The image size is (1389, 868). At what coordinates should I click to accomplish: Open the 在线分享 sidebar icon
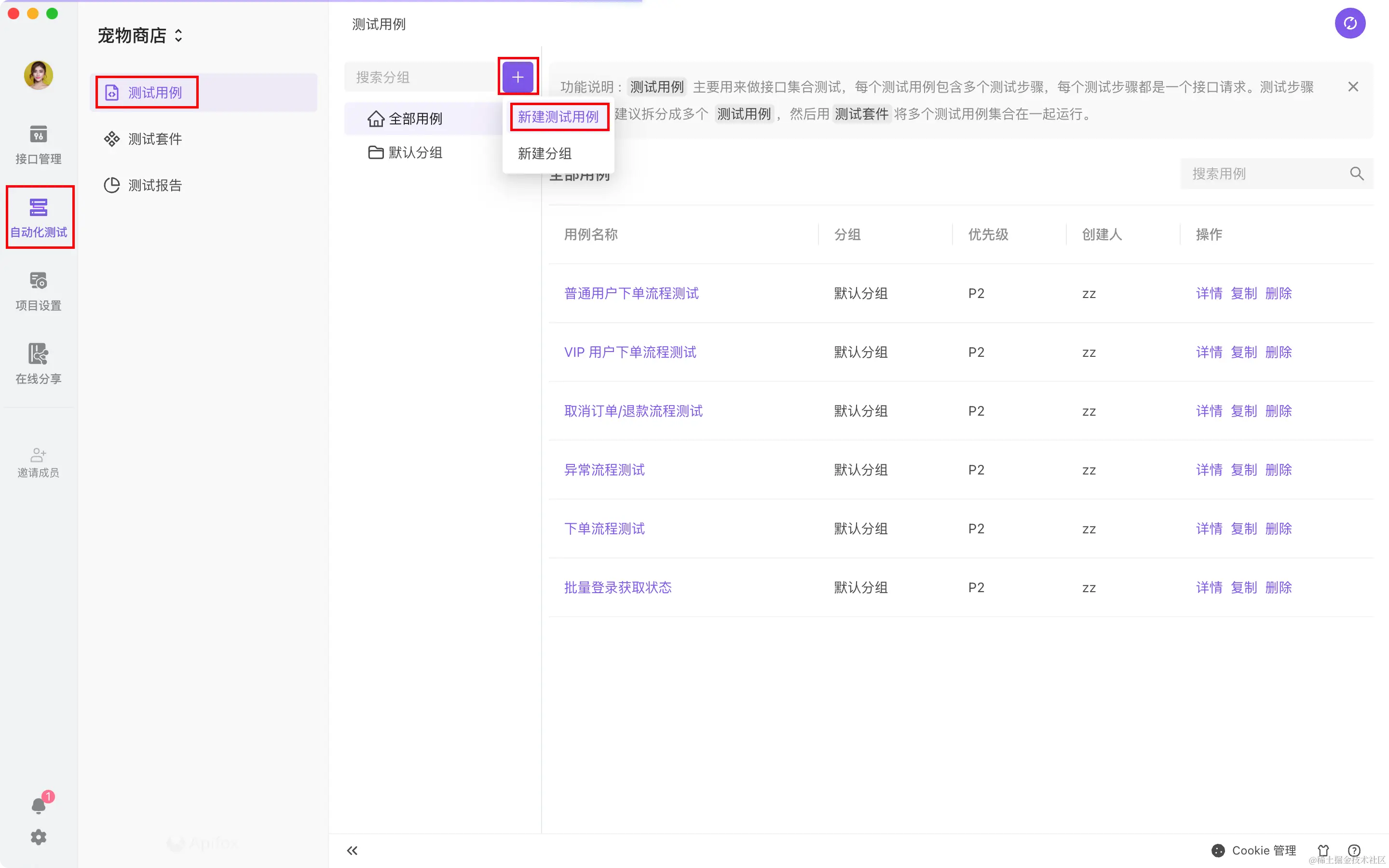coord(38,364)
